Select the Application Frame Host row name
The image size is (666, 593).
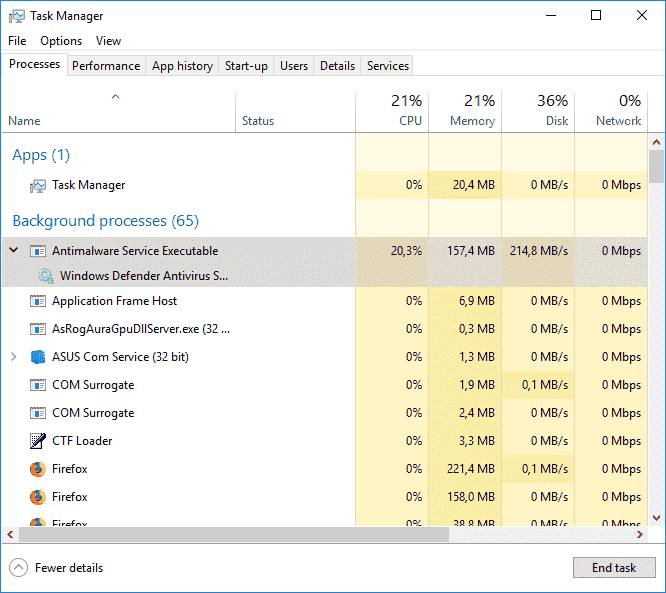[x=114, y=301]
